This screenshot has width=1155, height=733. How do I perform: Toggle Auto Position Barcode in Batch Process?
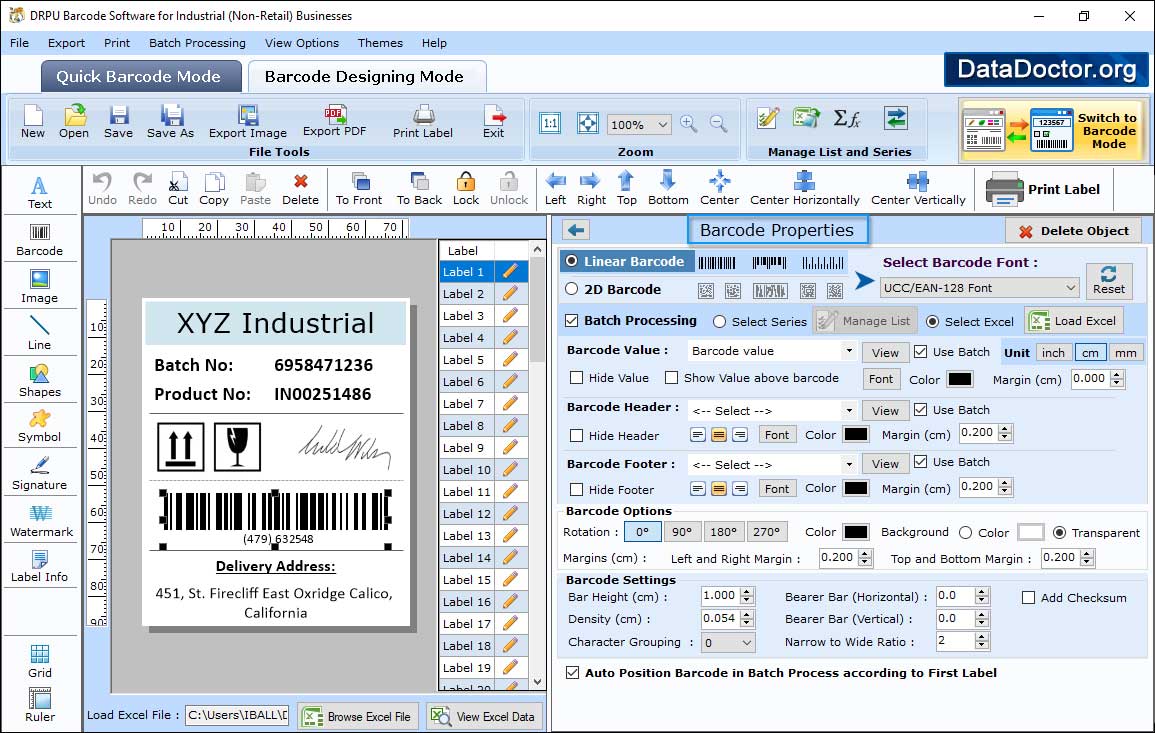tap(572, 673)
